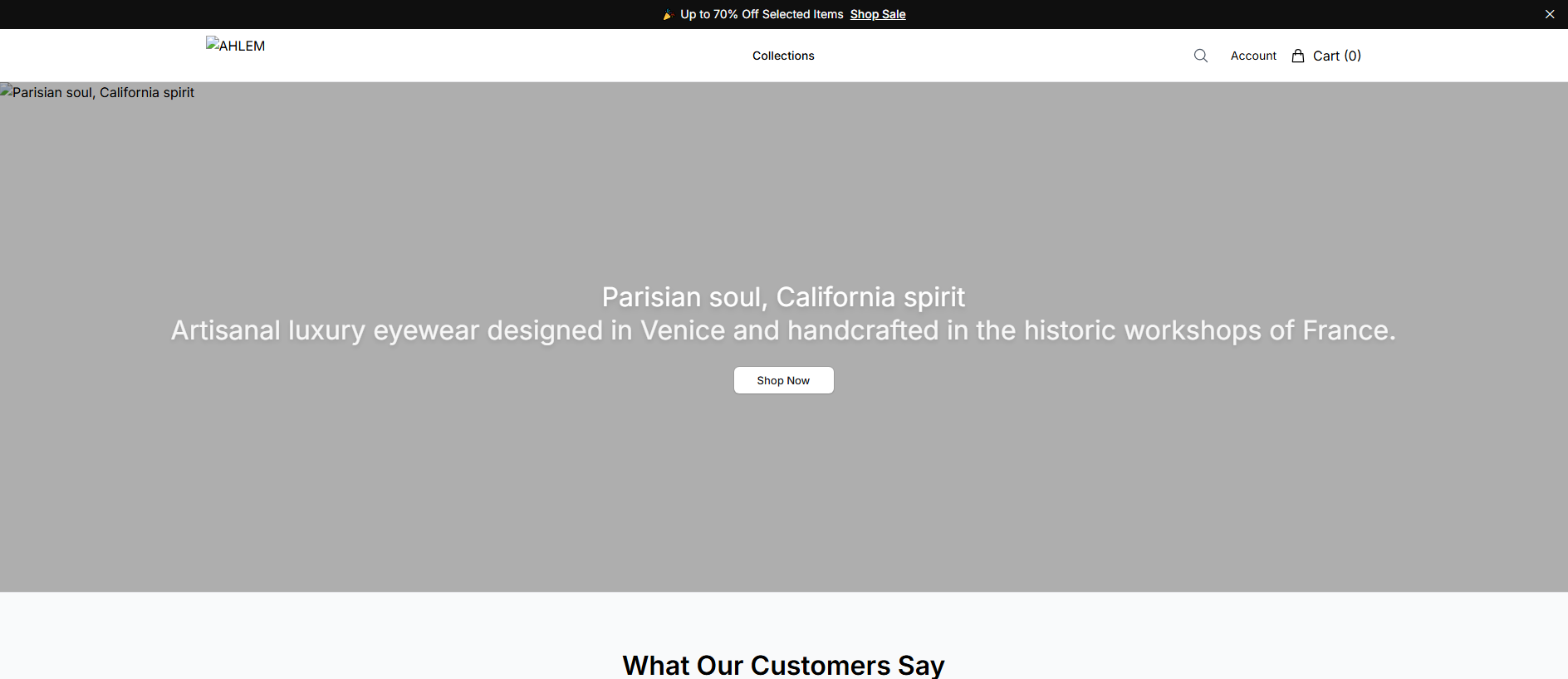Viewport: 1568px width, 679px height.
Task: Open the Collections menu
Action: (x=783, y=56)
